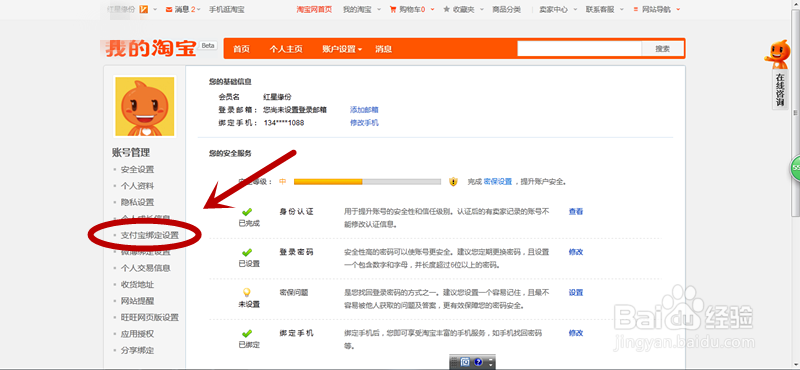The height and width of the screenshot is (370, 800).
Task: Click the screenshot icon in floating toolbar
Action: [x=465, y=362]
